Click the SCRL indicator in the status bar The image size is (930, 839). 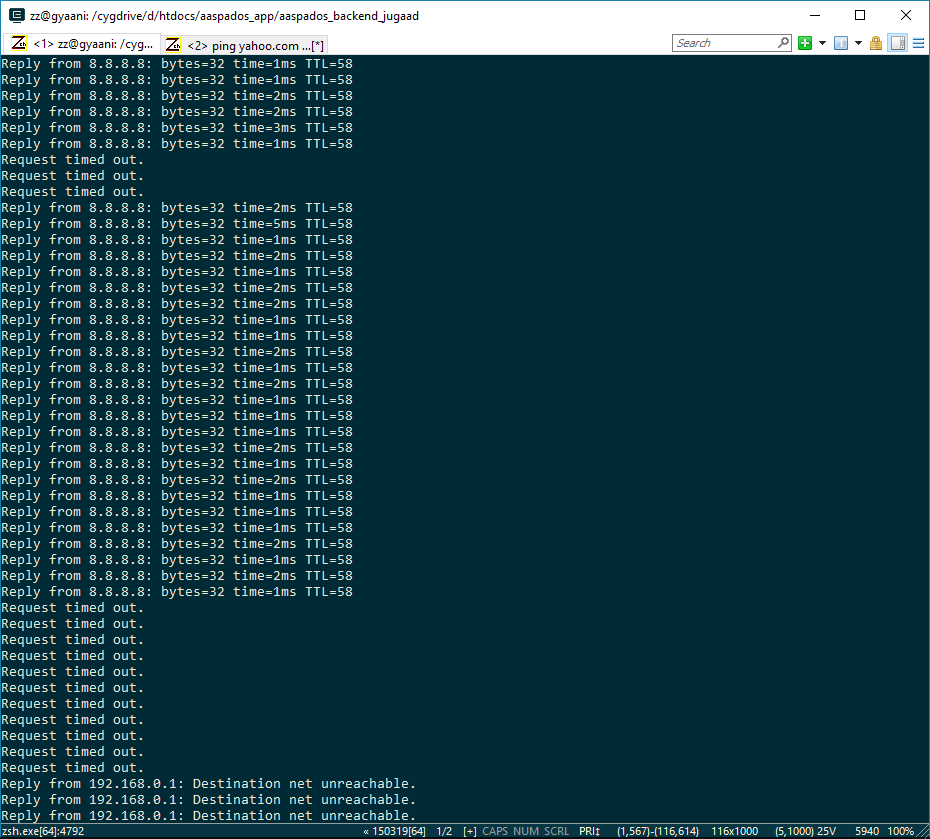[x=556, y=831]
